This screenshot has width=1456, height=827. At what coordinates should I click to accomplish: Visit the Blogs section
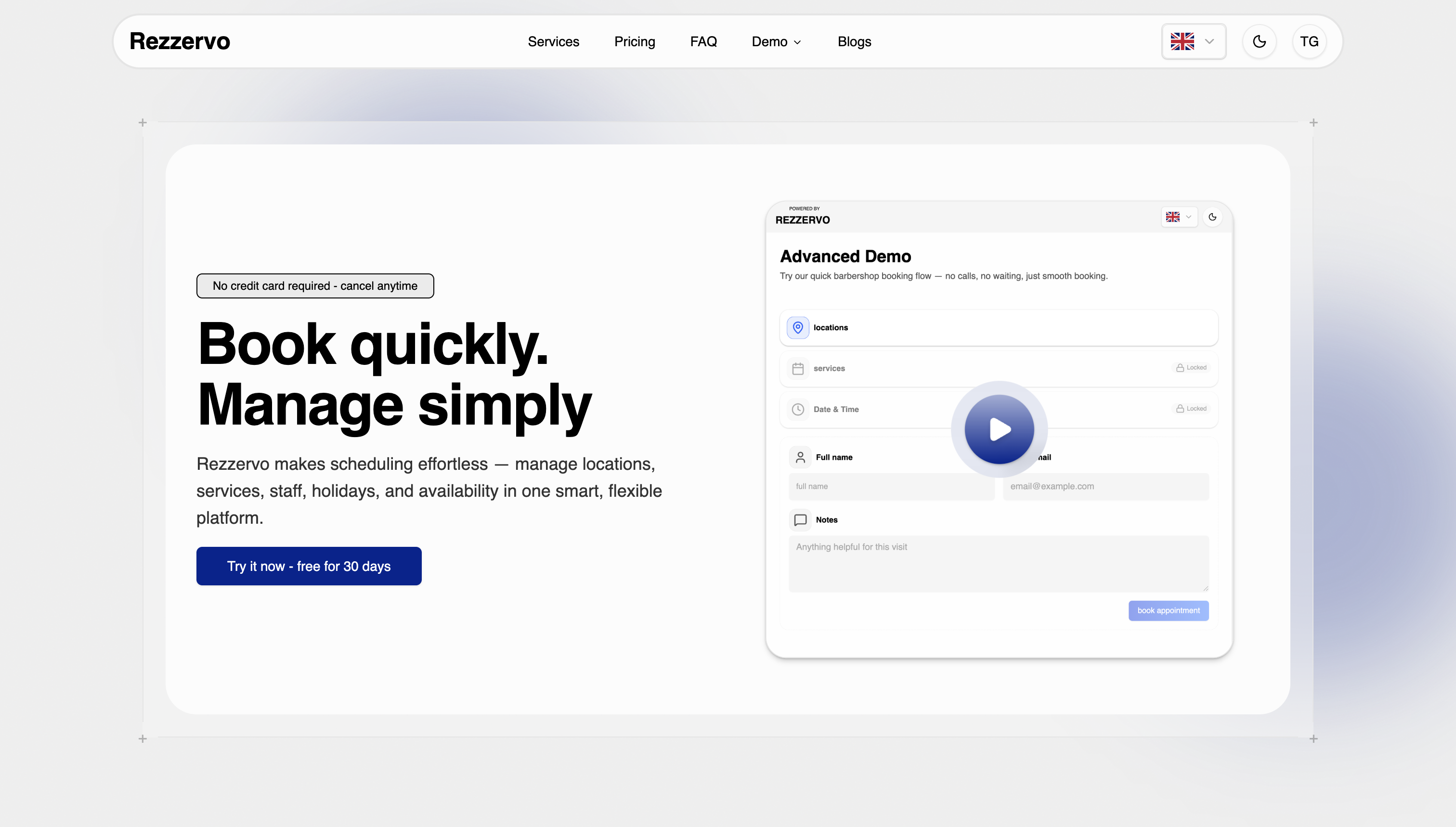[x=854, y=41]
